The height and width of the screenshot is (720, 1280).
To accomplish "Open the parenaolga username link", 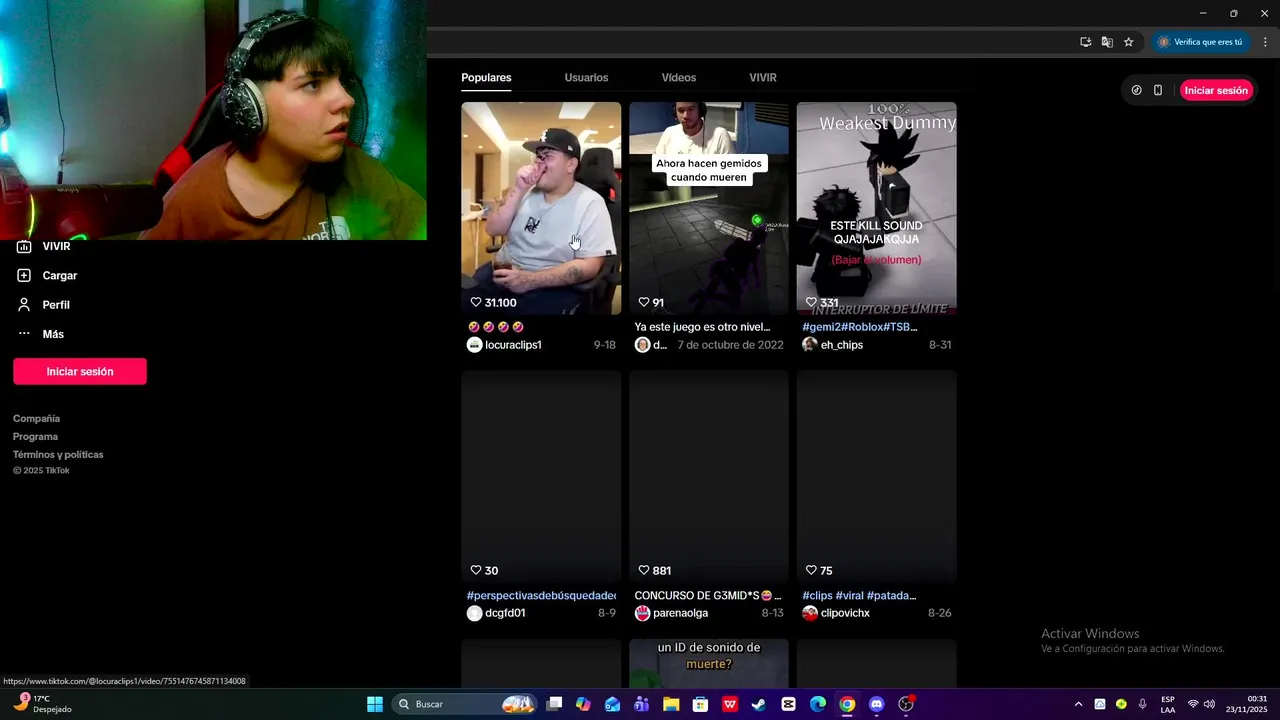I will (x=680, y=613).
